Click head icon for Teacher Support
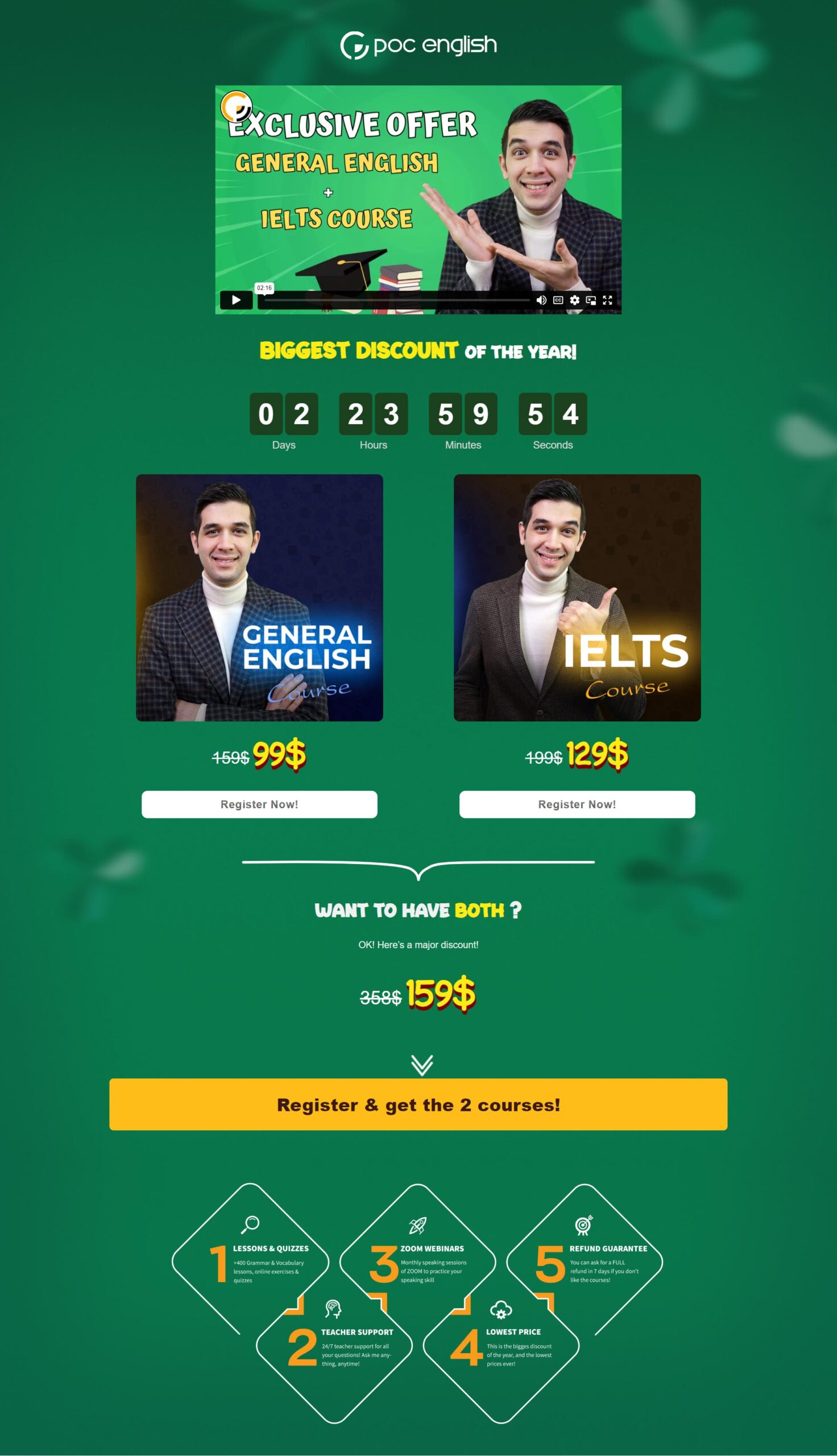The width and height of the screenshot is (837, 1456). click(x=333, y=1309)
